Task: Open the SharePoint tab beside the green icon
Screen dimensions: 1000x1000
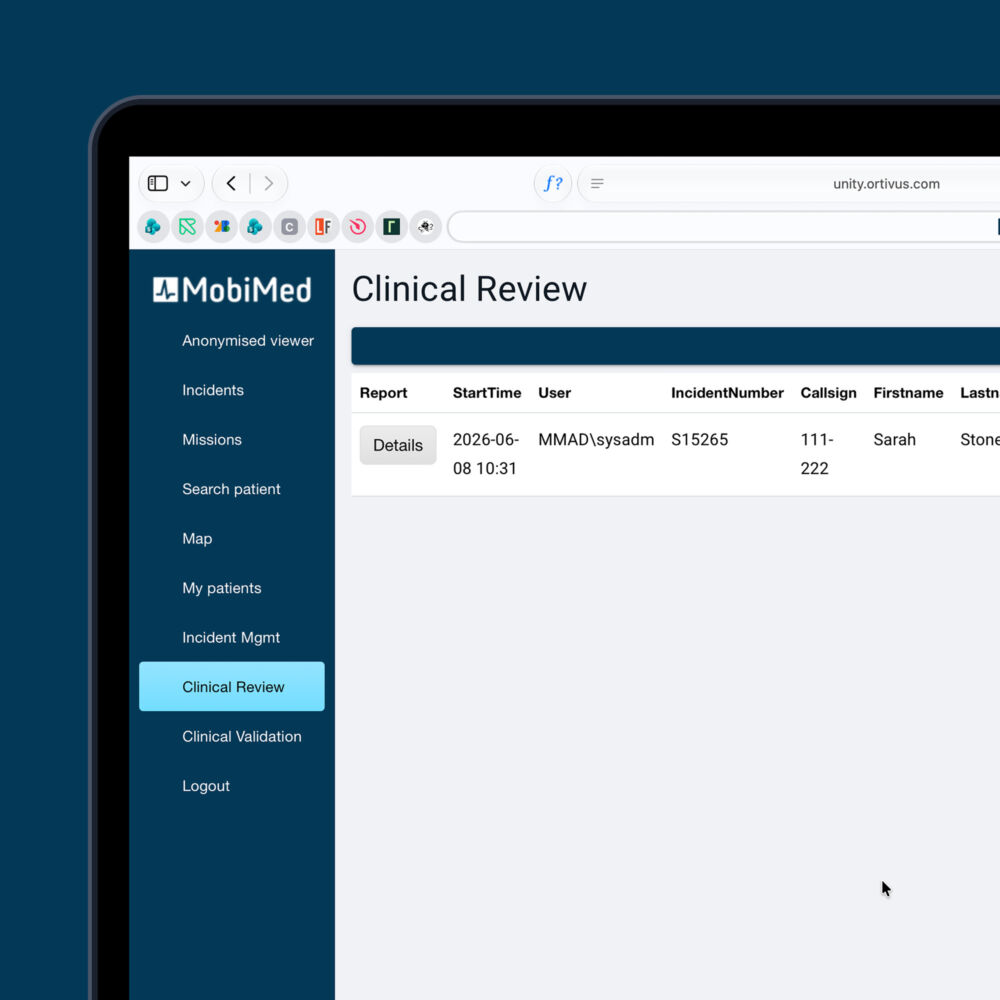Action: pyautogui.click(x=153, y=226)
